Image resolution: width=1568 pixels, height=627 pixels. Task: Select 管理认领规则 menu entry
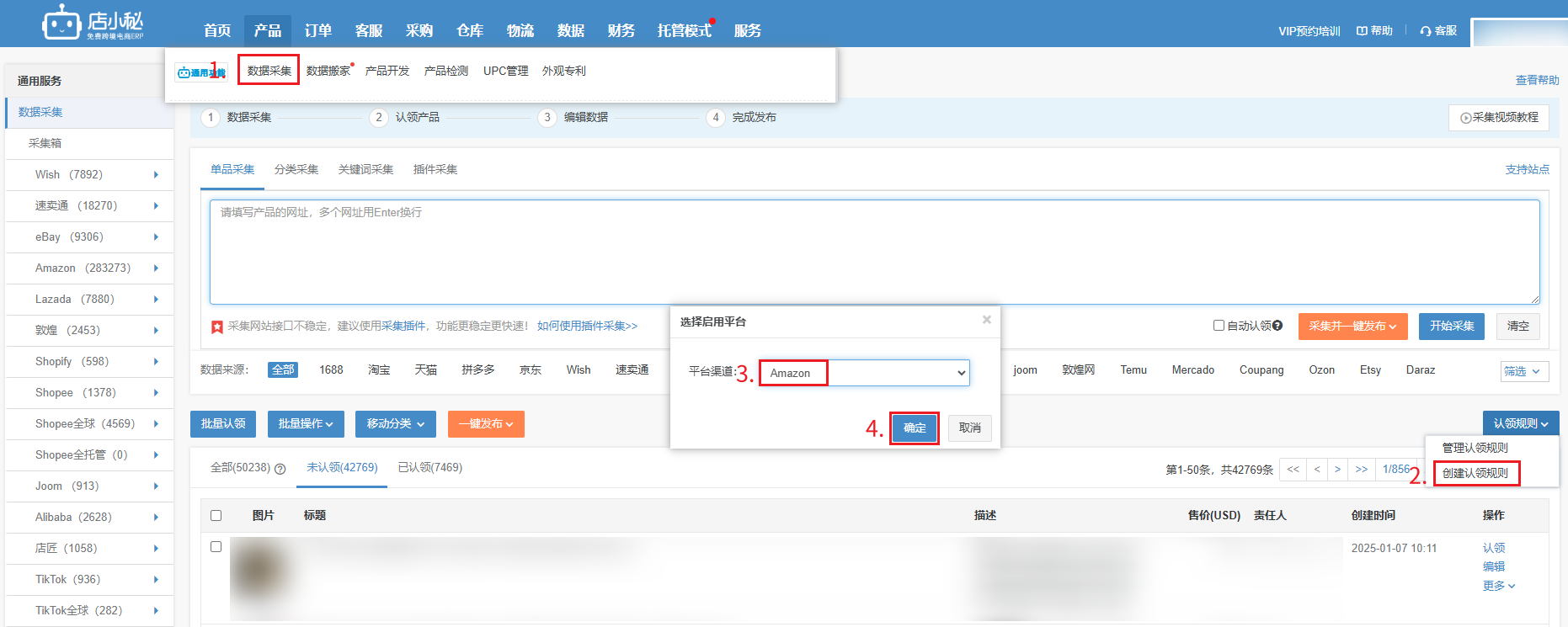(x=1475, y=448)
